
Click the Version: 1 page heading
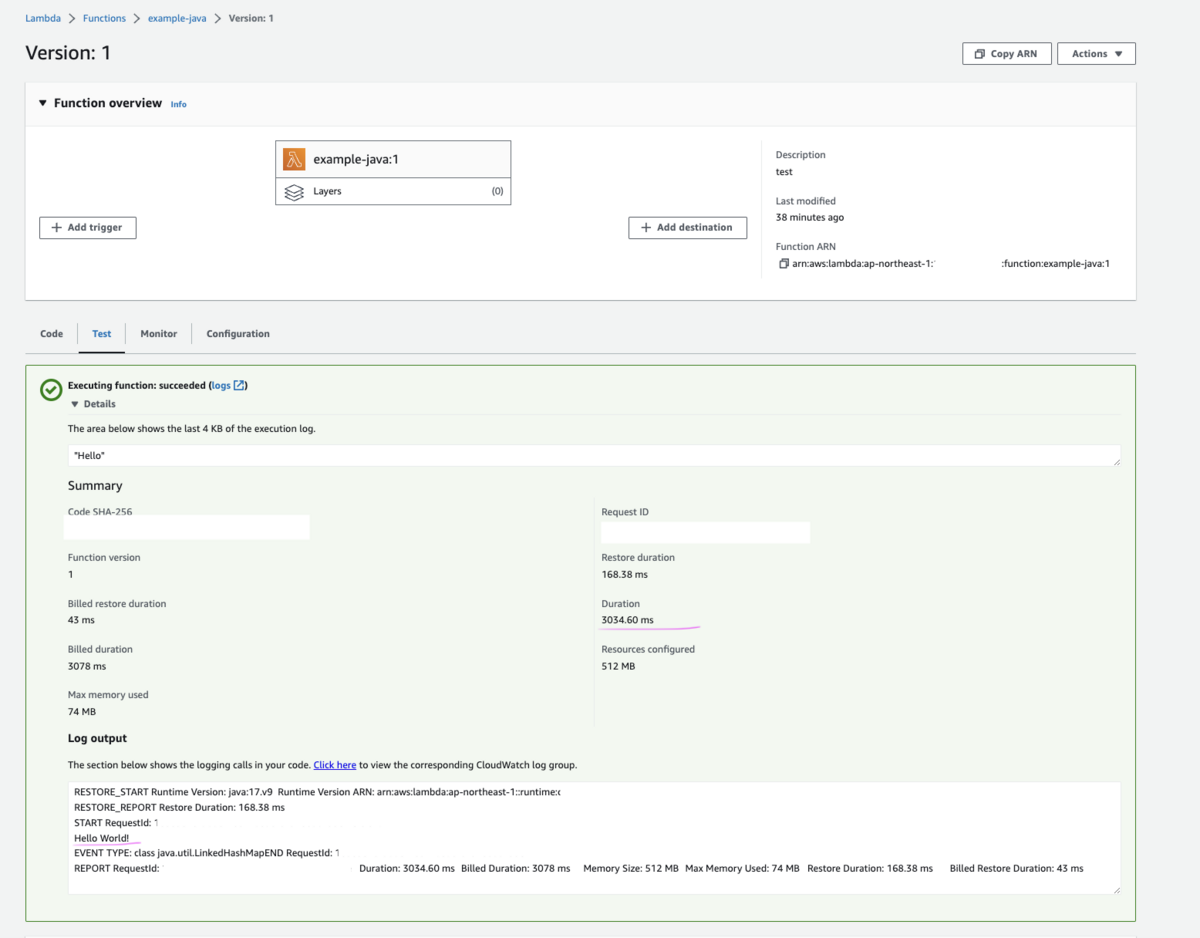(68, 53)
